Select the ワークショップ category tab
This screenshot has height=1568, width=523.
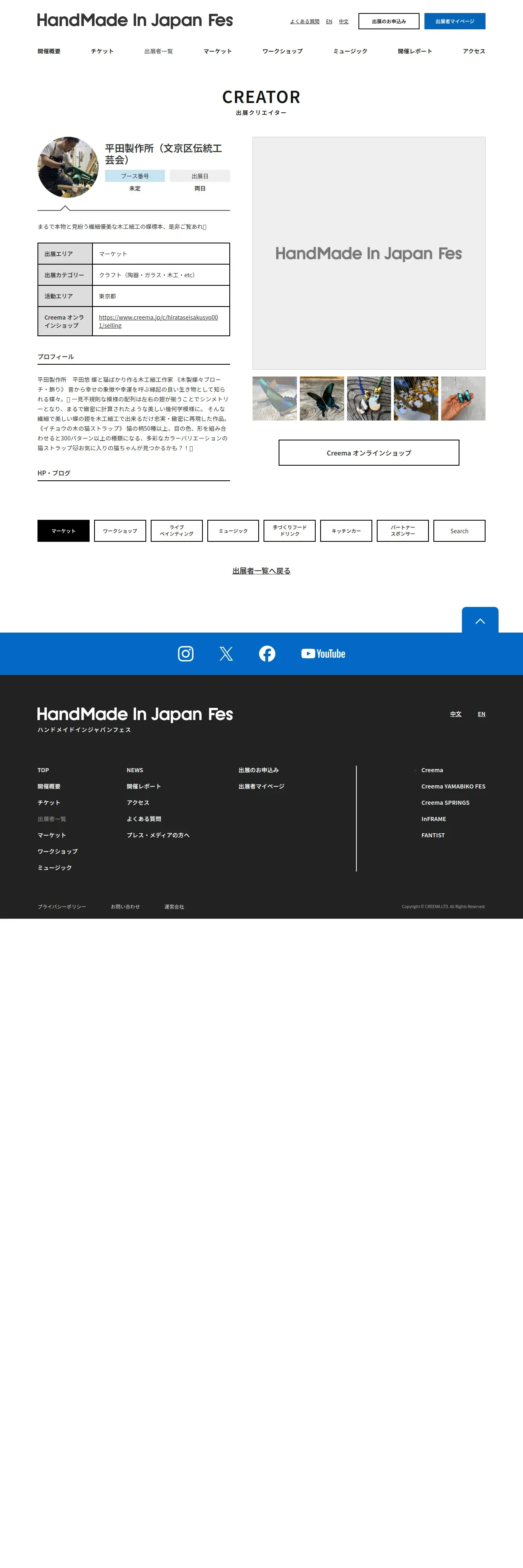(x=120, y=531)
